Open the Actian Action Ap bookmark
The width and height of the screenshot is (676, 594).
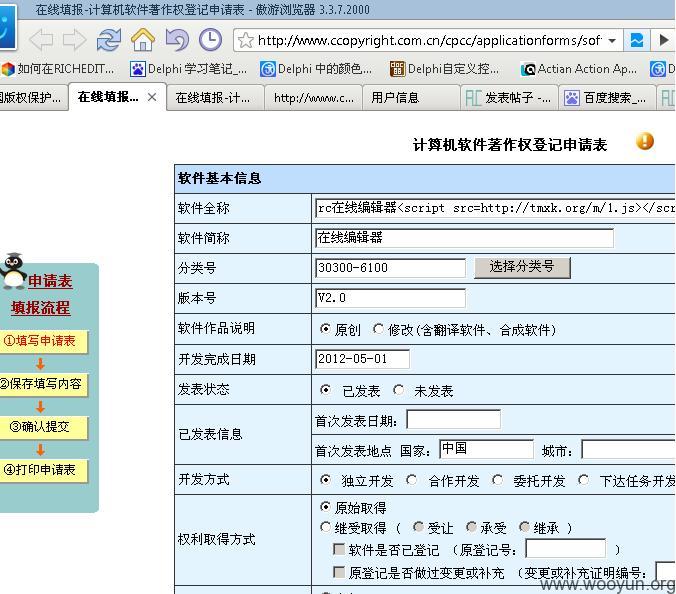click(579, 69)
